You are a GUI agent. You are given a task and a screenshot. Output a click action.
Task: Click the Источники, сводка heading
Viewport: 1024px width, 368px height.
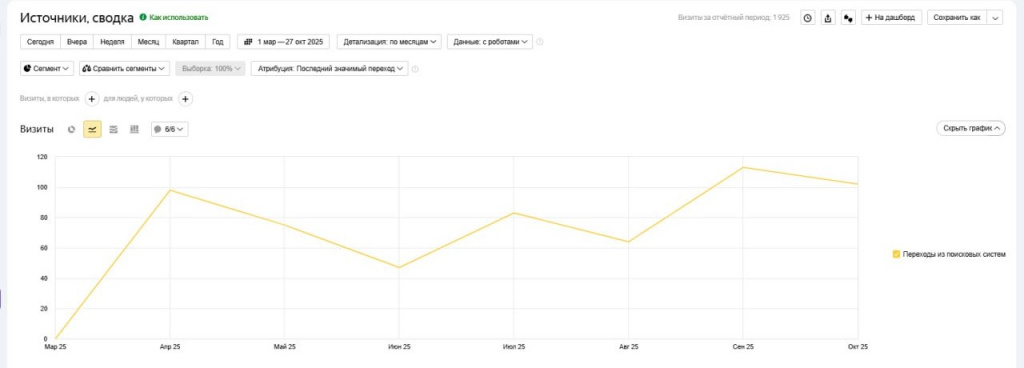click(77, 18)
